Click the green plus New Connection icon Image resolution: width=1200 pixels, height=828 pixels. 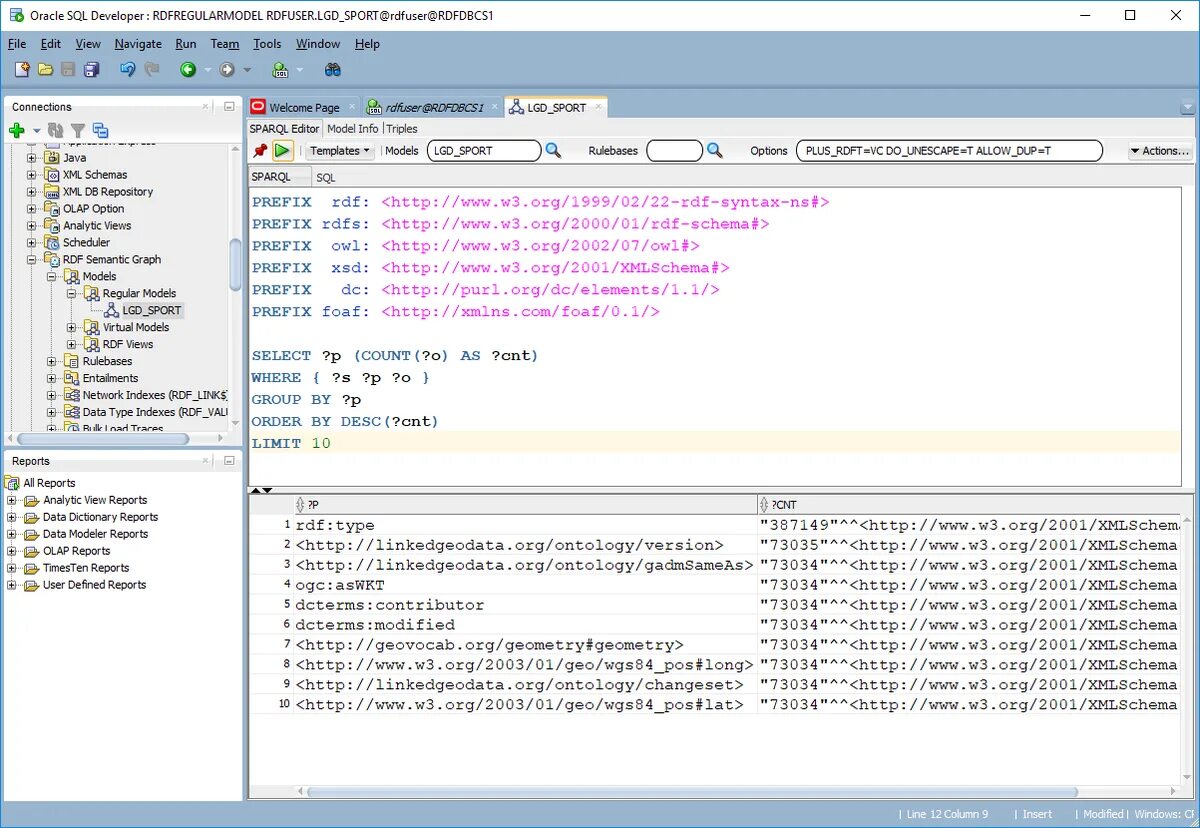tap(17, 130)
